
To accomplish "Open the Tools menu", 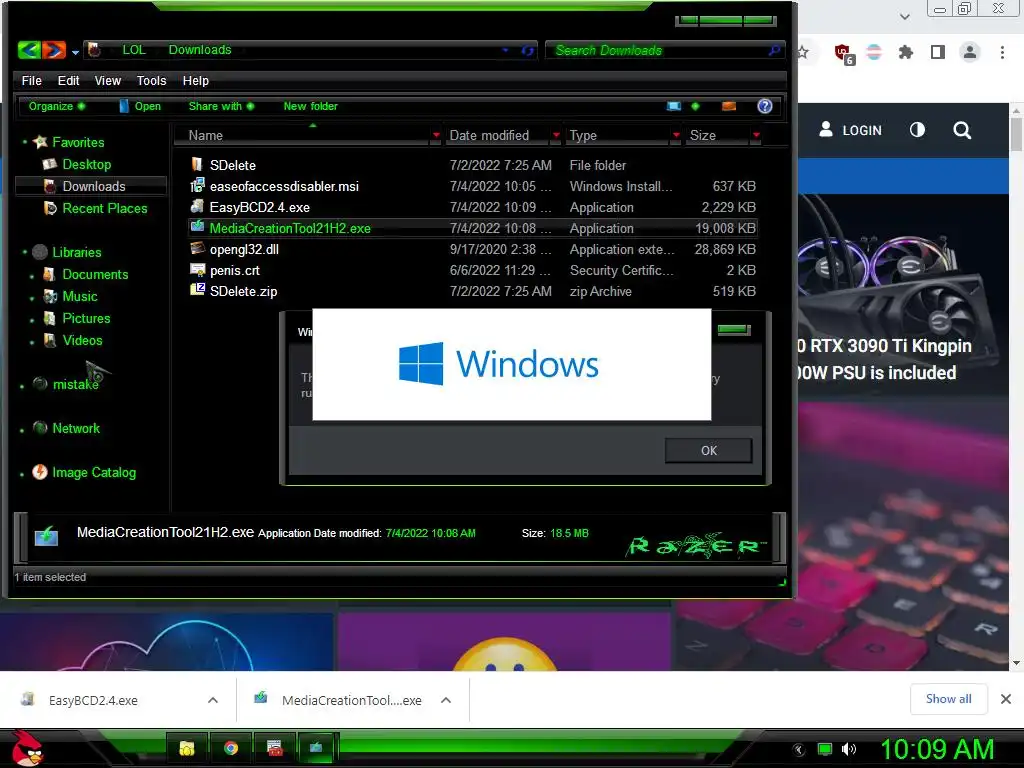I will [x=152, y=80].
